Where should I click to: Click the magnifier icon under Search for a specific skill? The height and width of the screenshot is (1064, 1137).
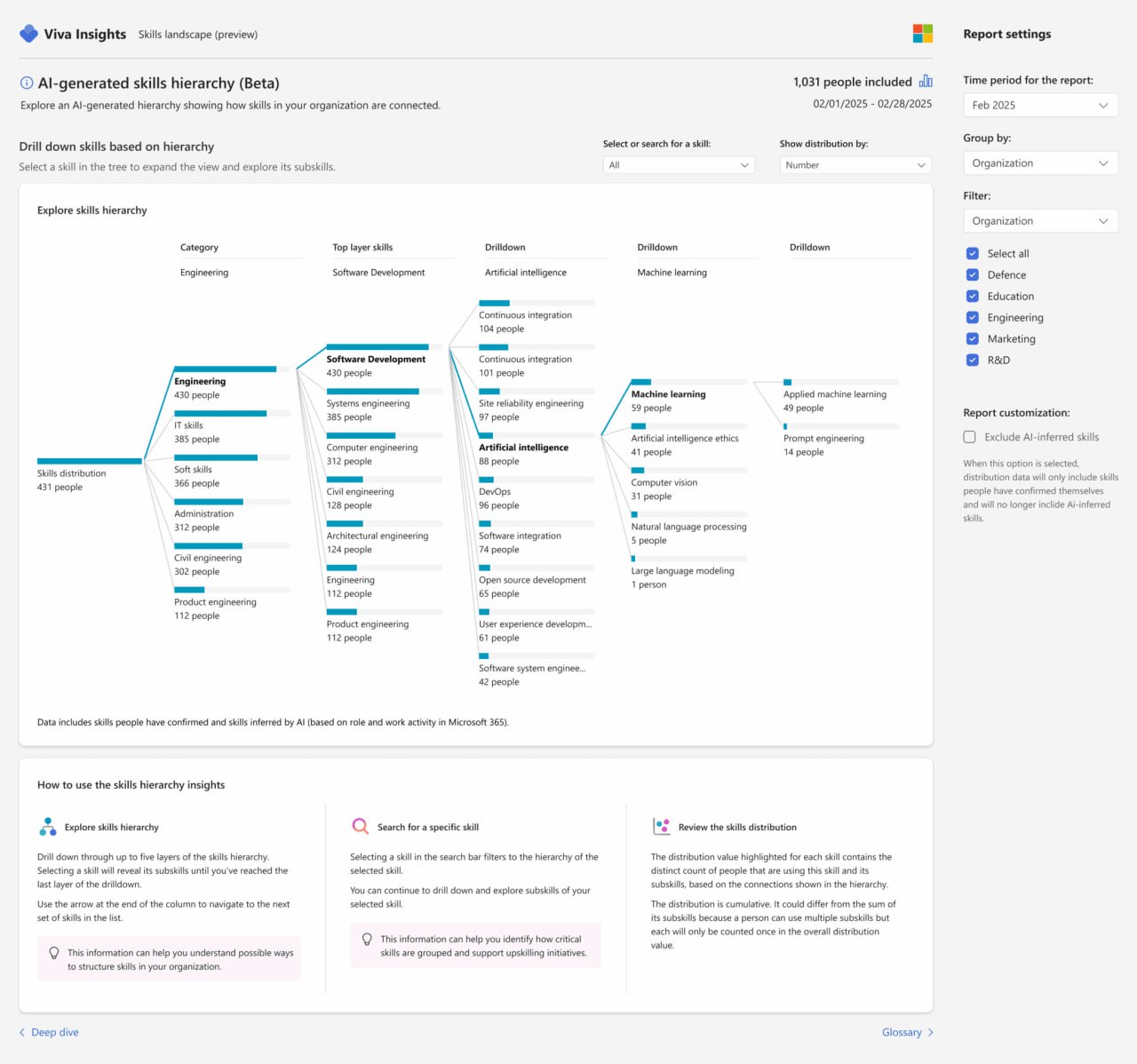(x=360, y=826)
